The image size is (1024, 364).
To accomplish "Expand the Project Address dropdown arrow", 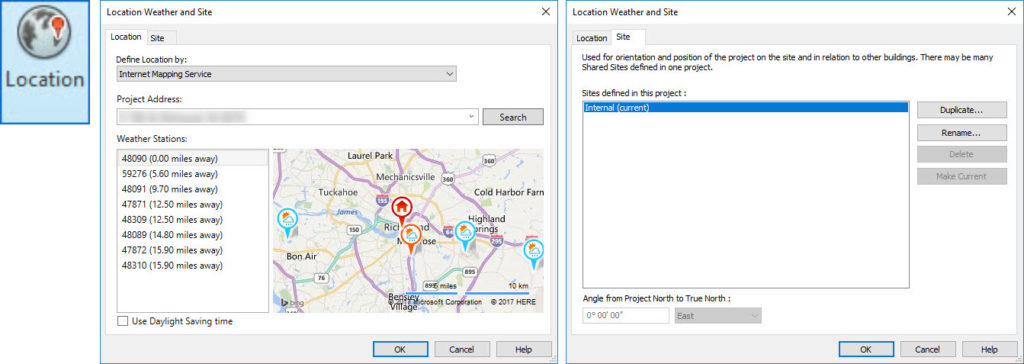I will (472, 117).
